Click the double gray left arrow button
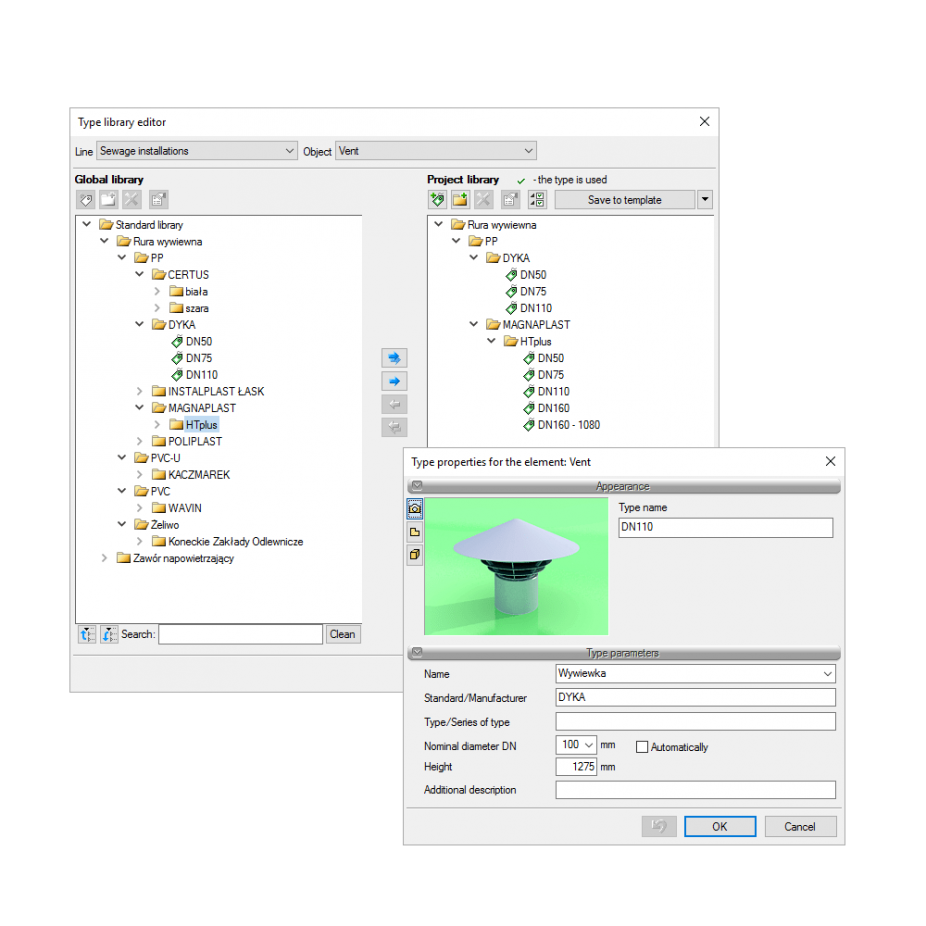The width and height of the screenshot is (926, 926). (x=394, y=427)
